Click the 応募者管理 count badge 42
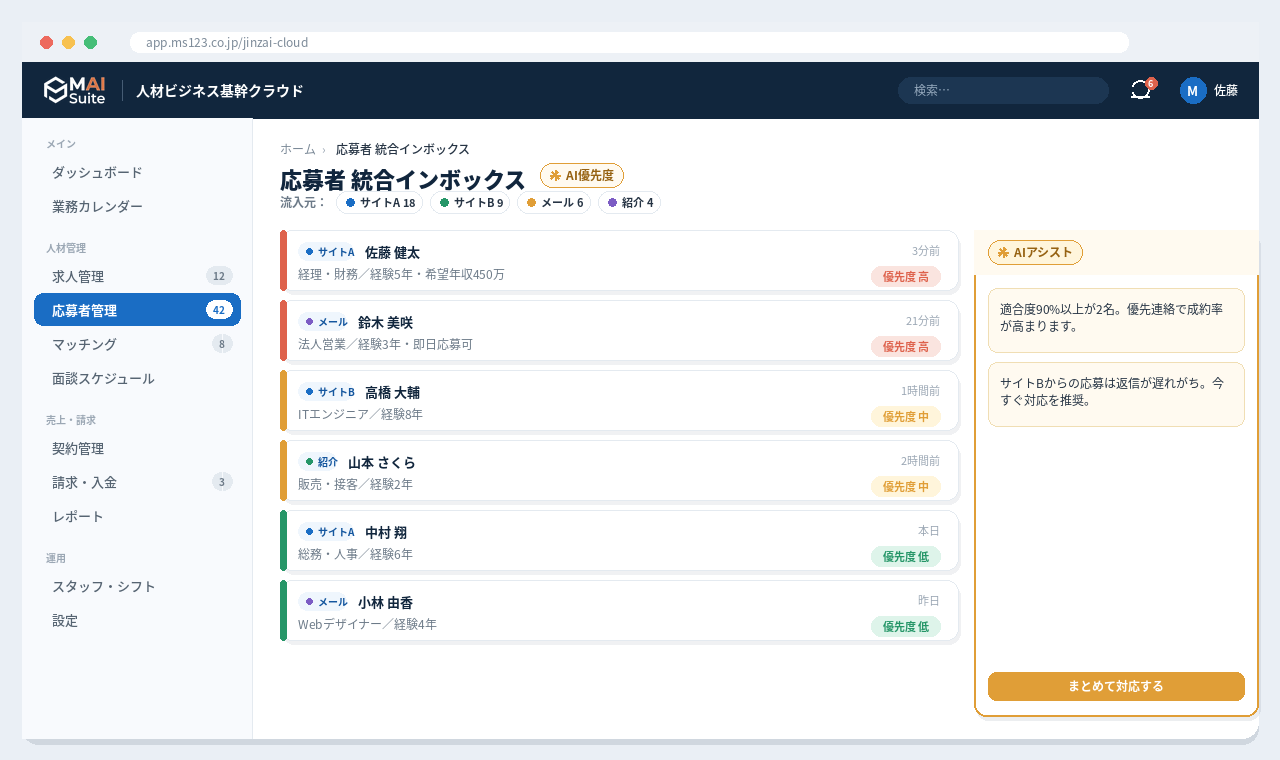Image resolution: width=1280 pixels, height=760 pixels. click(219, 310)
